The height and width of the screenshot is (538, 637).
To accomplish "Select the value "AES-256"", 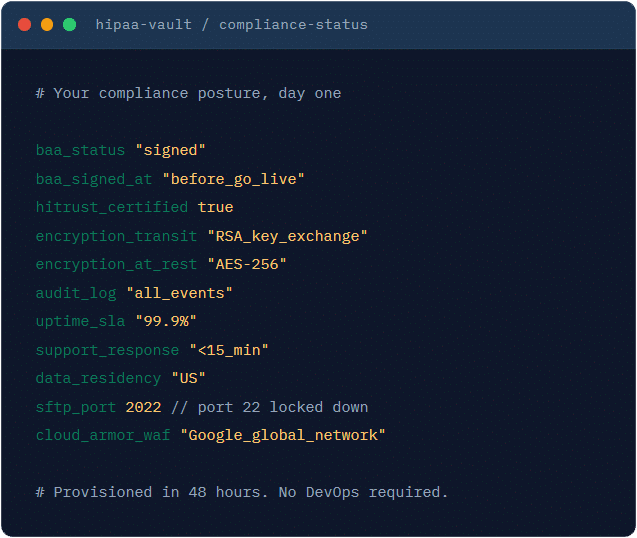I will [247, 265].
